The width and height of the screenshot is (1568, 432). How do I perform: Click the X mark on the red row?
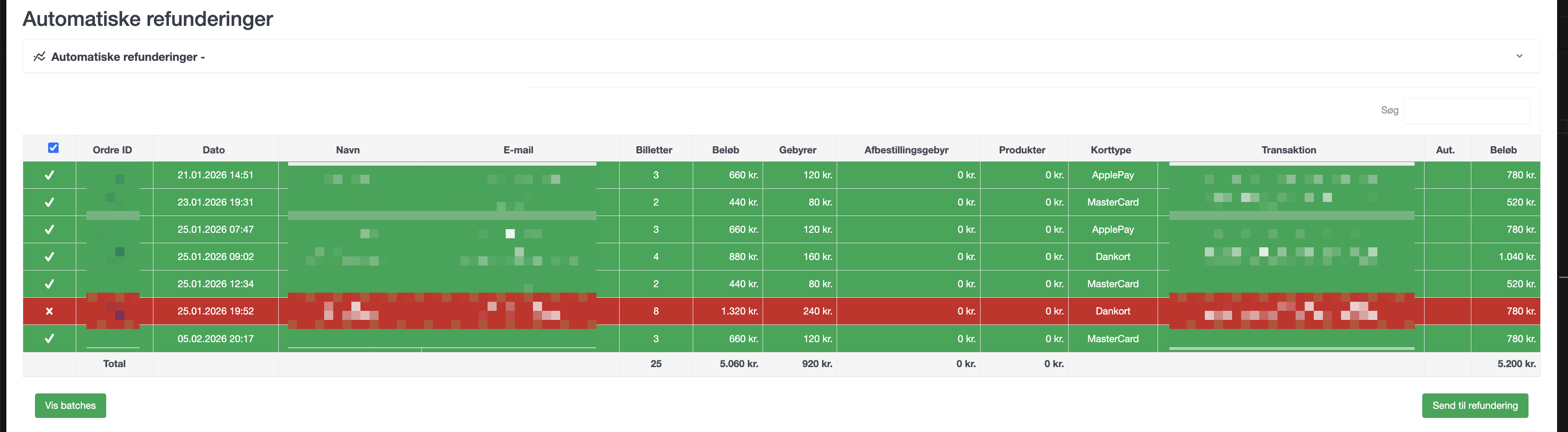pyautogui.click(x=49, y=311)
